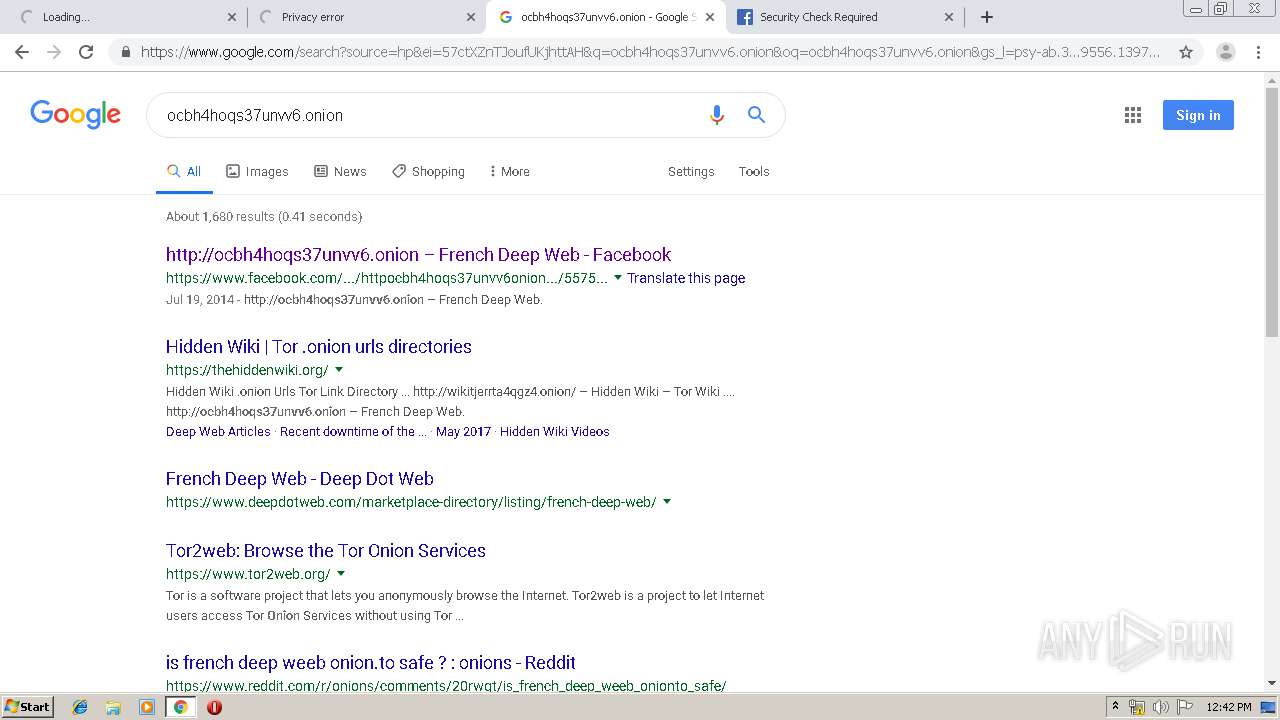This screenshot has height=720, width=1280.
Task: Select the All results tab
Action: coord(184,172)
